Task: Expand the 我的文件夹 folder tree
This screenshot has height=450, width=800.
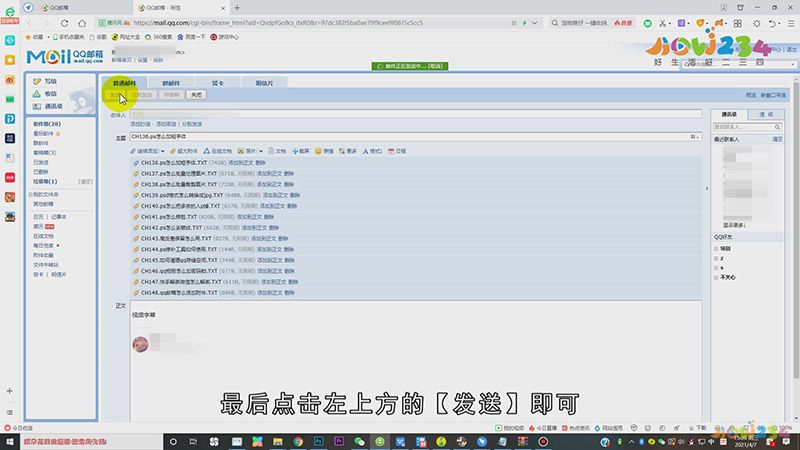Action: pos(30,194)
